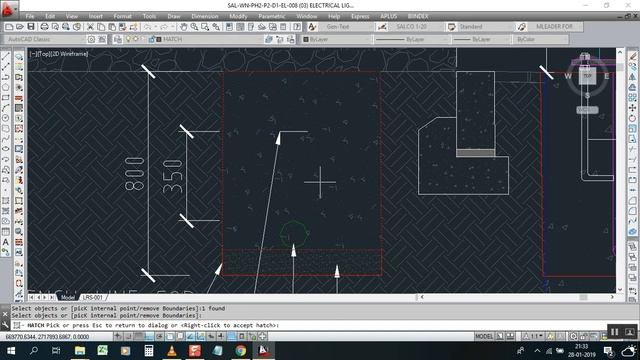This screenshot has width=640, height=360.
Task: Click the Copy clip icon
Action: click(x=101, y=27)
